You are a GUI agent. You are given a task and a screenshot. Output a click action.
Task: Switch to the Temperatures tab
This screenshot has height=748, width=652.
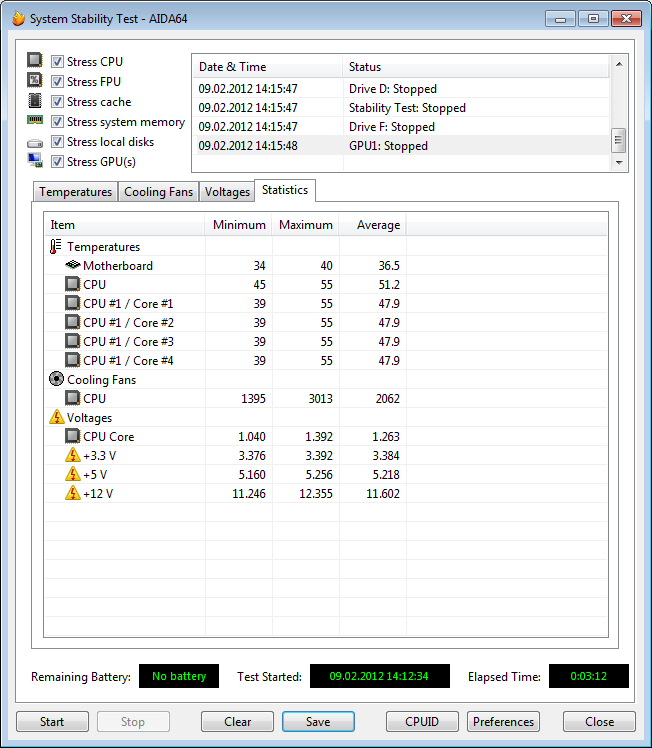[75, 192]
